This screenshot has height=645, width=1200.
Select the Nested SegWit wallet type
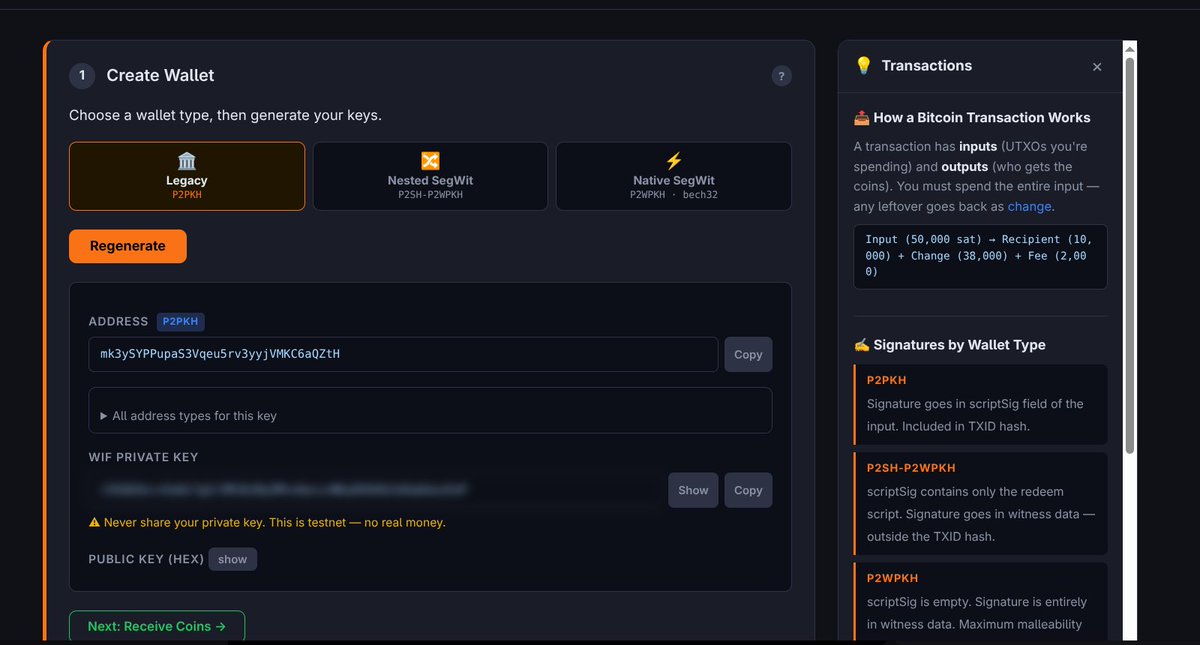coord(430,176)
